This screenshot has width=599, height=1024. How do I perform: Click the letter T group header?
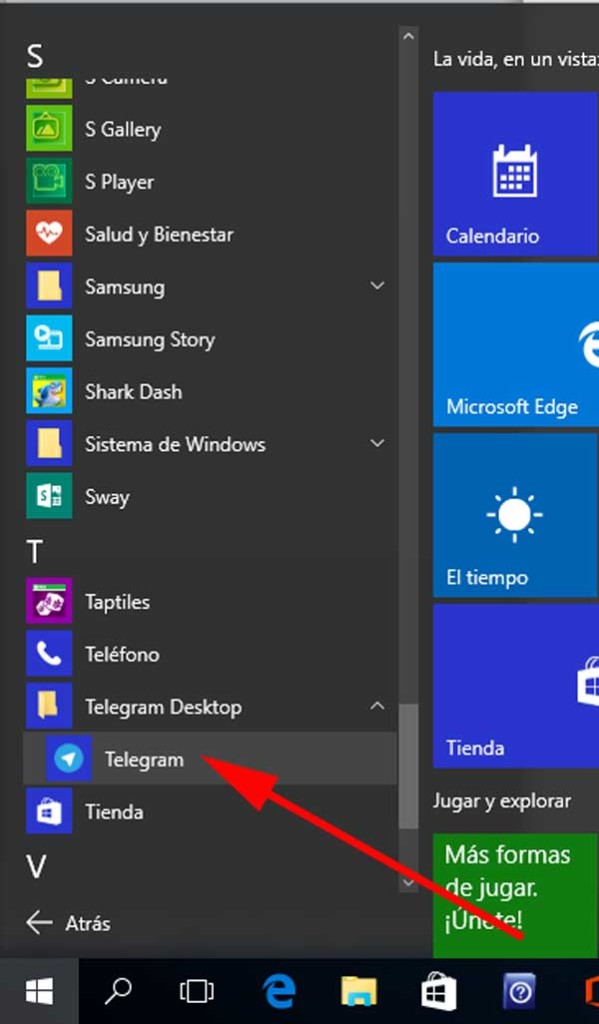point(34,552)
